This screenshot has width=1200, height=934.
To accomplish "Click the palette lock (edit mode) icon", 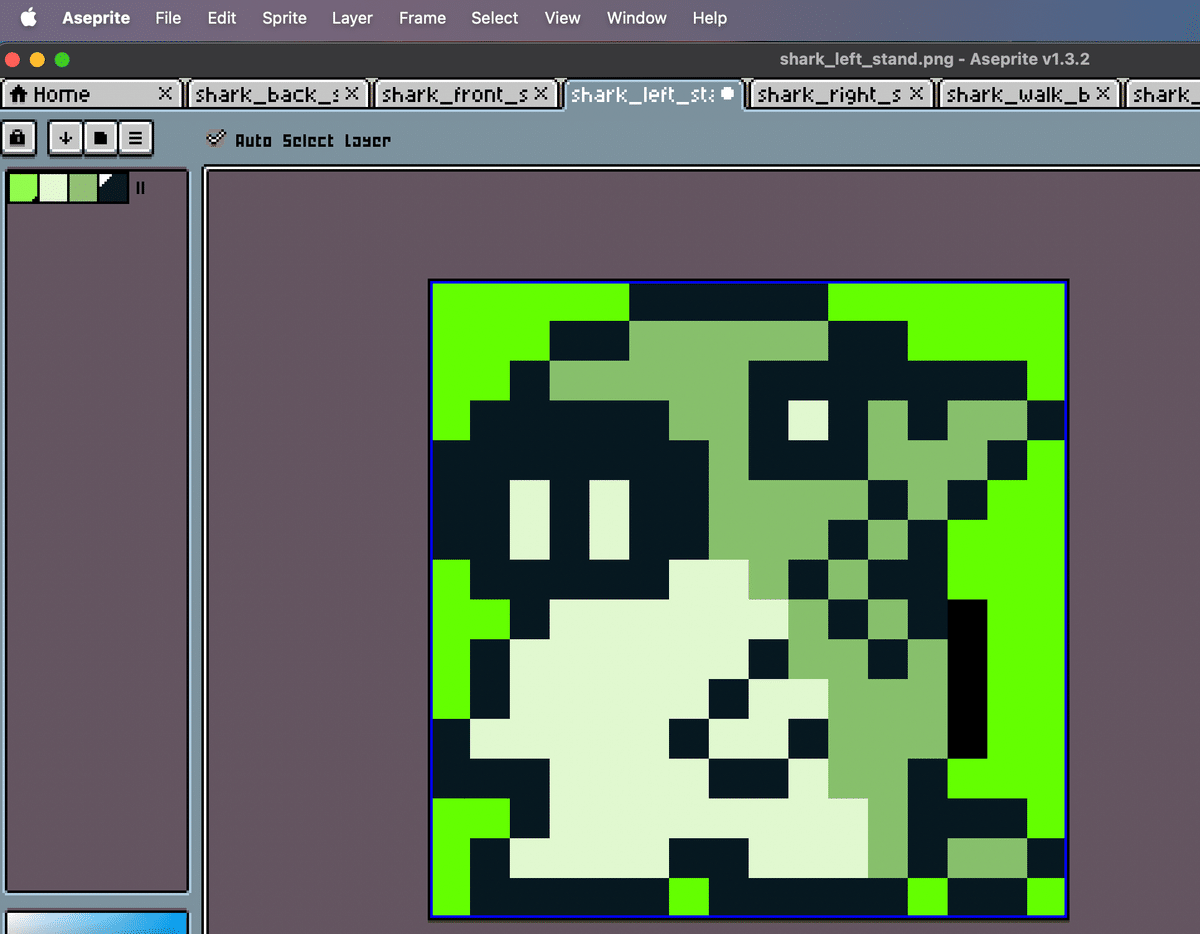I will tap(19, 138).
